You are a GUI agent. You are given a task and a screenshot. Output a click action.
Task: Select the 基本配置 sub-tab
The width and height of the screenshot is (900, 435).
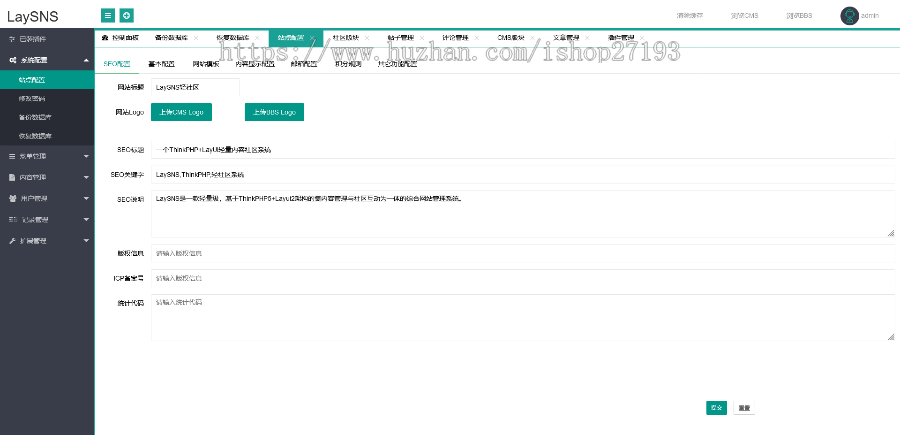click(x=161, y=64)
